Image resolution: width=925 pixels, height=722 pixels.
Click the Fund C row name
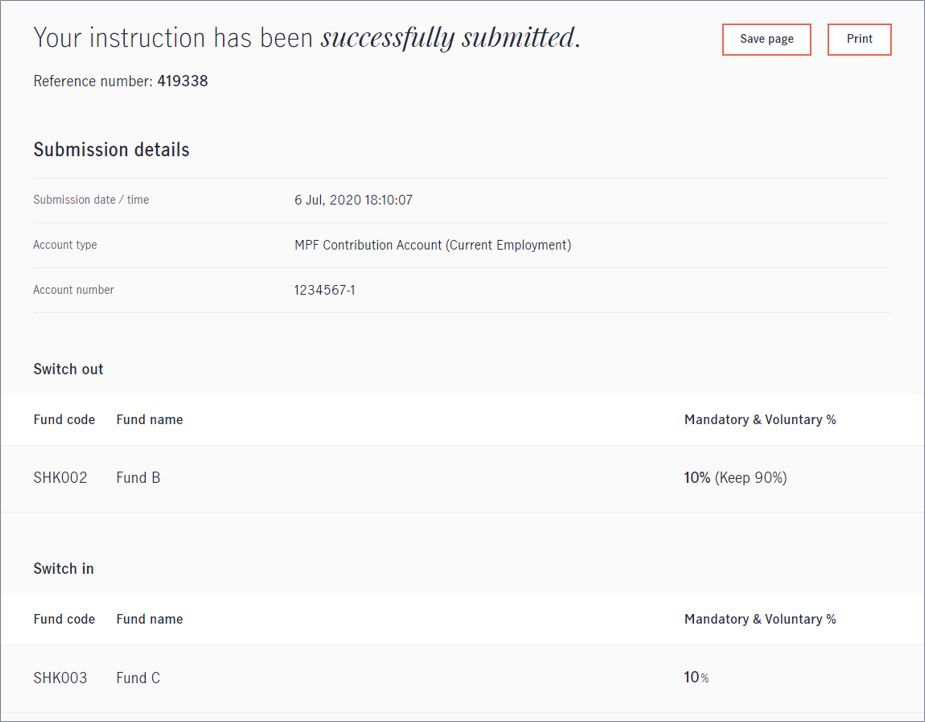[138, 678]
